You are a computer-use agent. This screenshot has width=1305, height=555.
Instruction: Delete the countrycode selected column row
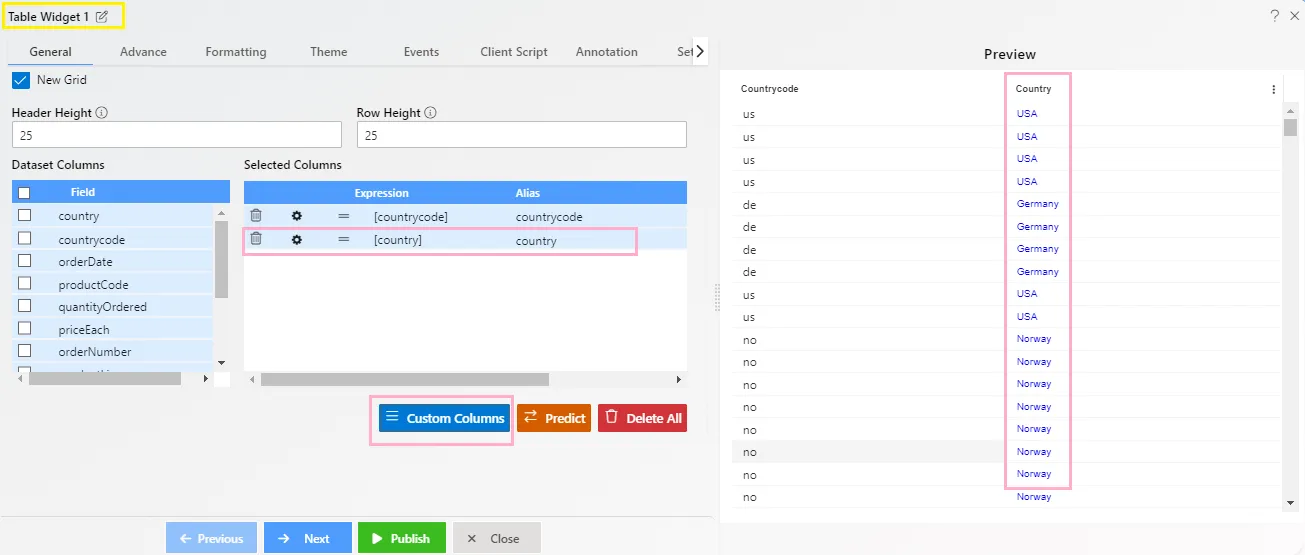tap(256, 216)
